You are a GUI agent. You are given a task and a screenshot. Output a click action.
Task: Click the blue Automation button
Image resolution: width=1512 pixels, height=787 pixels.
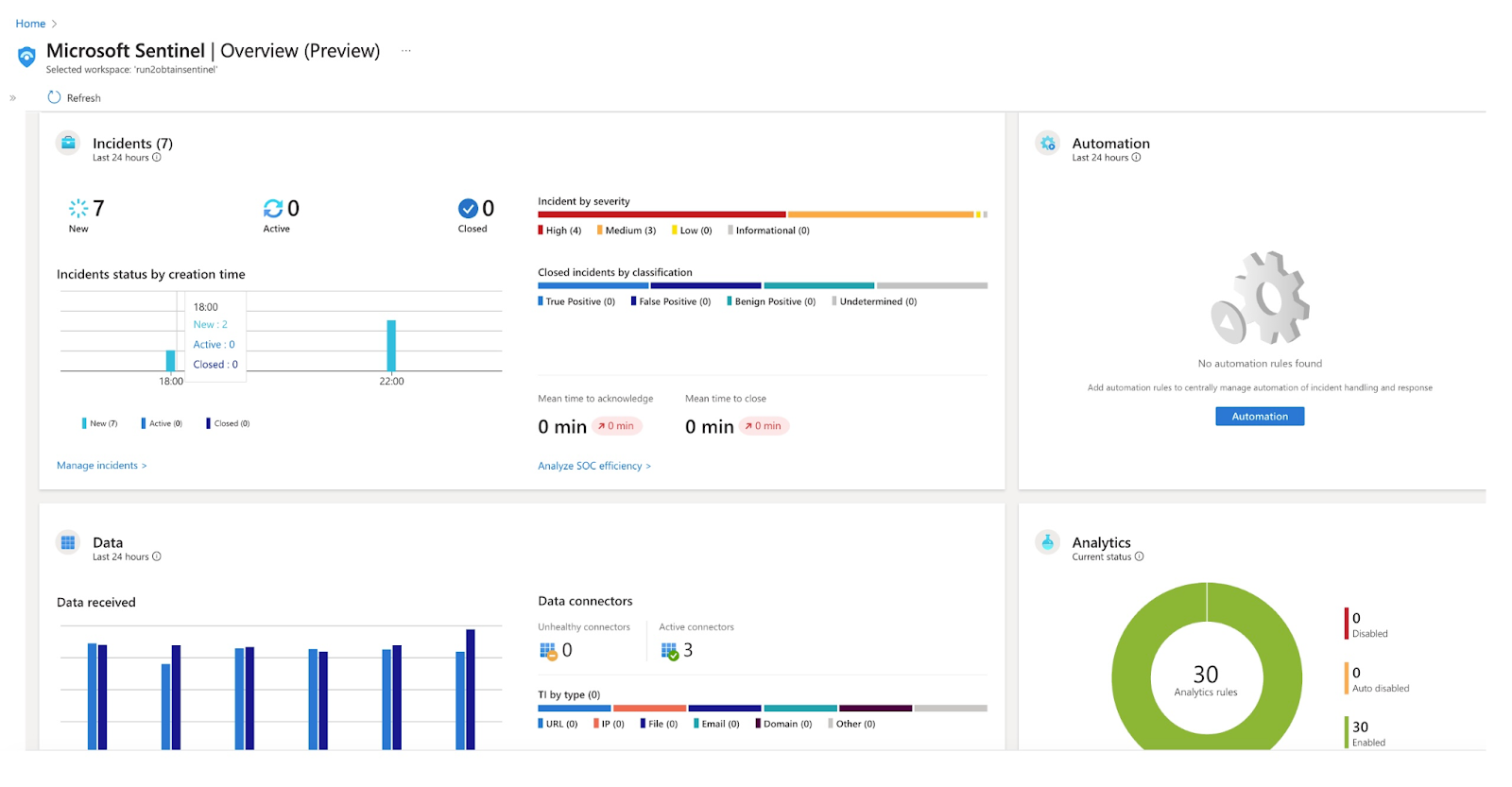[x=1260, y=417]
